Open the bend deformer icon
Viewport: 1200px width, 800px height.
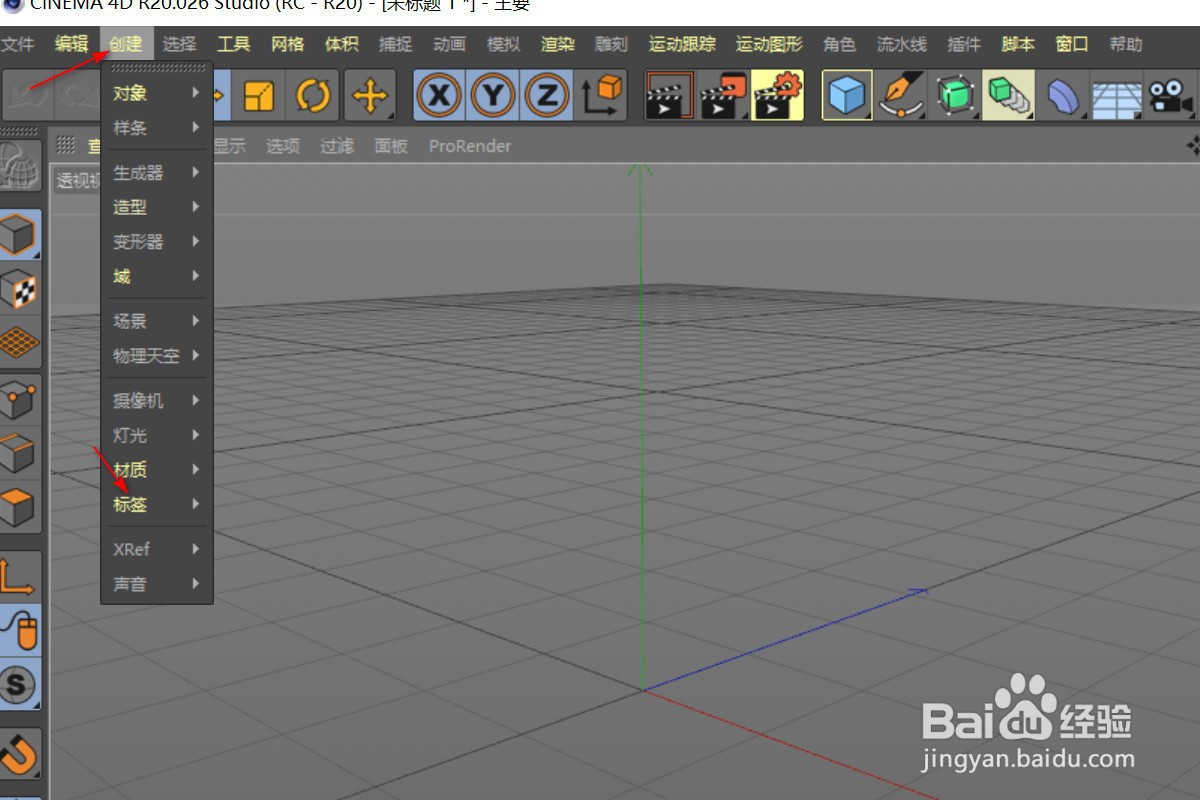[x=1063, y=96]
